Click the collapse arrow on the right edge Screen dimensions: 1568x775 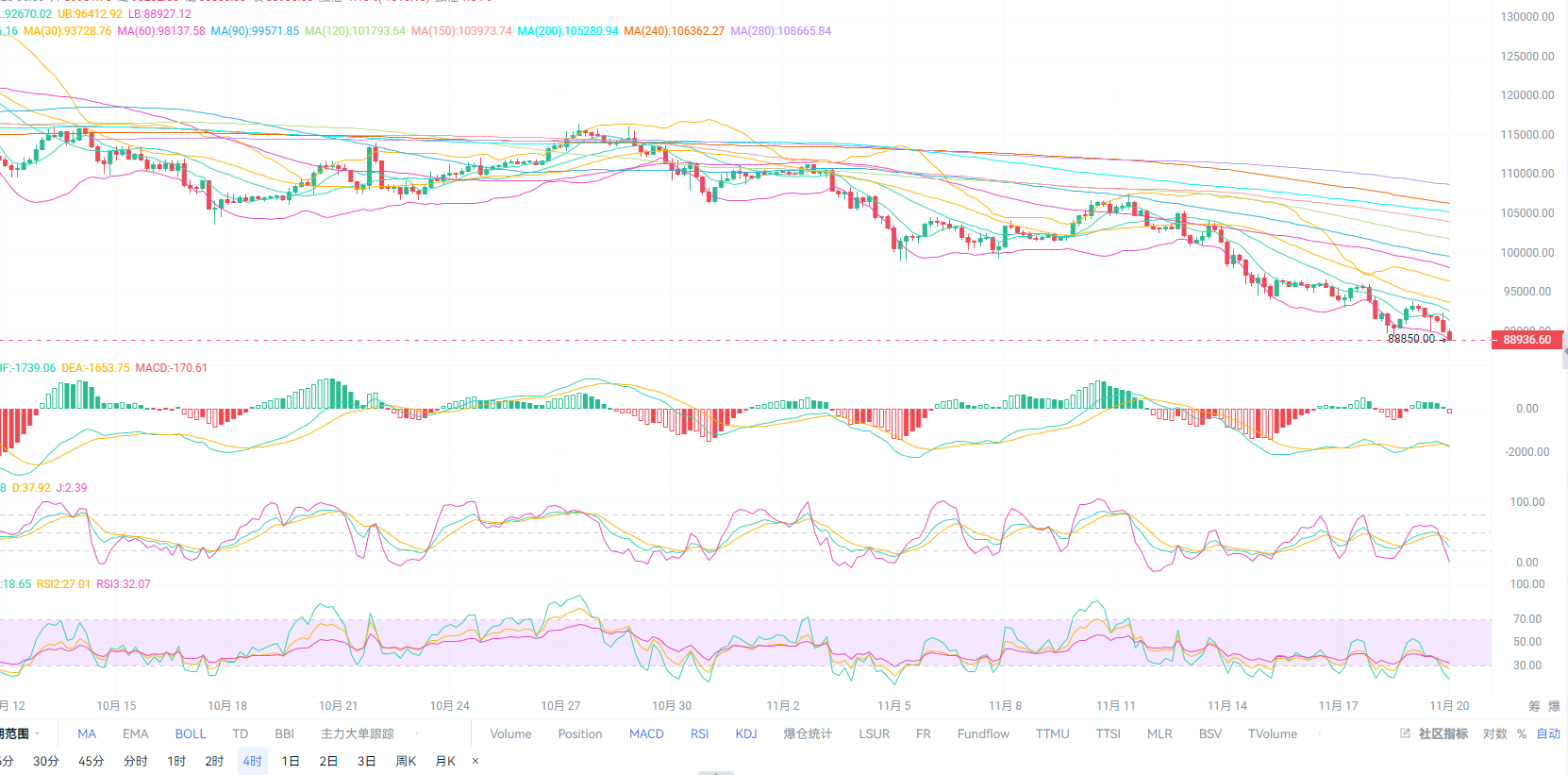pyautogui.click(x=1564, y=351)
